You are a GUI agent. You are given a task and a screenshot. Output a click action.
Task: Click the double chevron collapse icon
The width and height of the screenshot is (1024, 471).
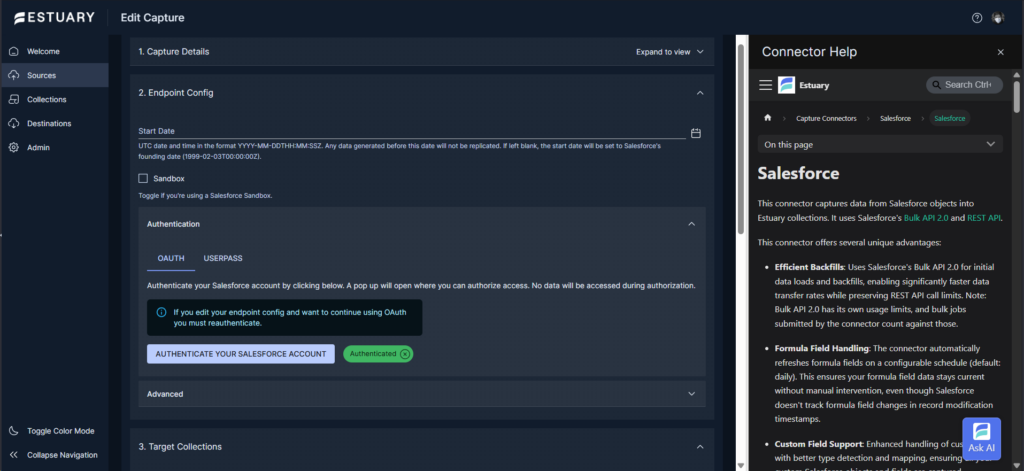[14, 455]
